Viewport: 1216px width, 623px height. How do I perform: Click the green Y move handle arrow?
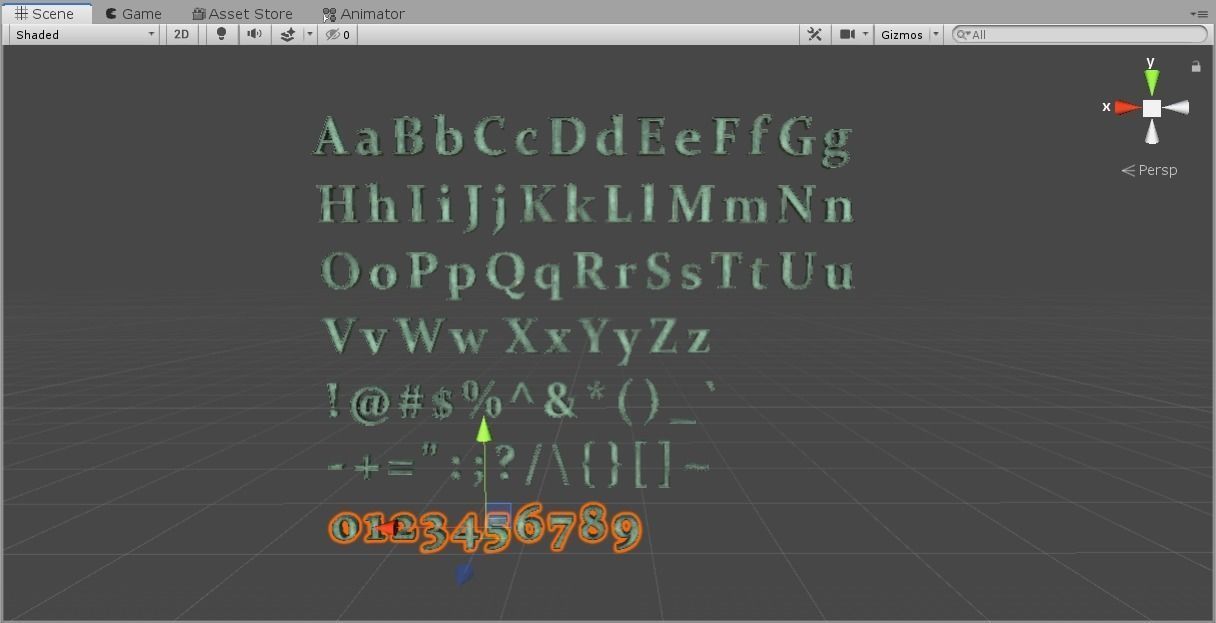[x=484, y=430]
